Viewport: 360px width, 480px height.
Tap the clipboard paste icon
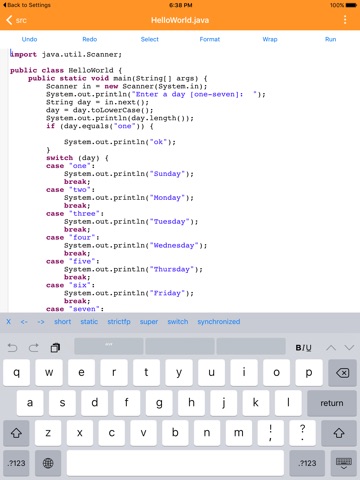(x=55, y=348)
